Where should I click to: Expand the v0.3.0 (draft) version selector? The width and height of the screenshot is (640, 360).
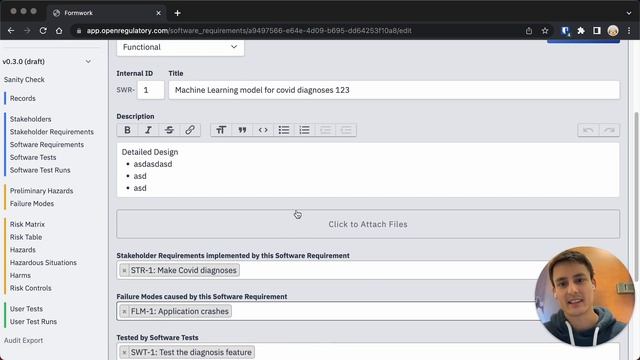[x=47, y=62]
